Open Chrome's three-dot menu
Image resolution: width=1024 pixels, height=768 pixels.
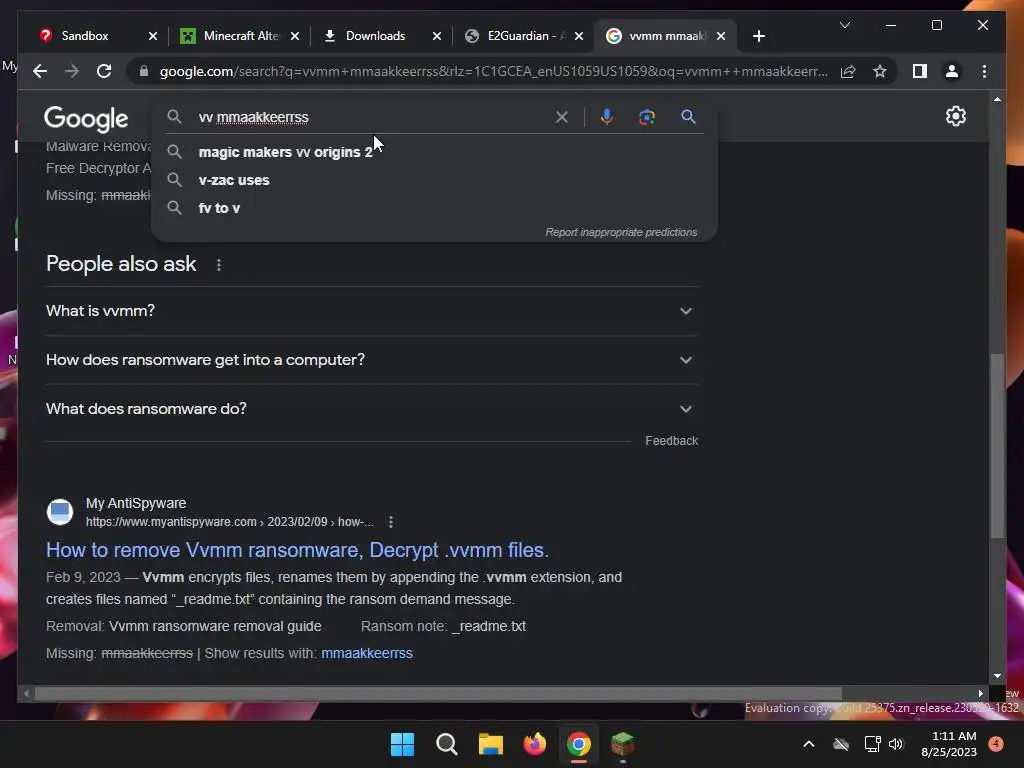[x=984, y=71]
